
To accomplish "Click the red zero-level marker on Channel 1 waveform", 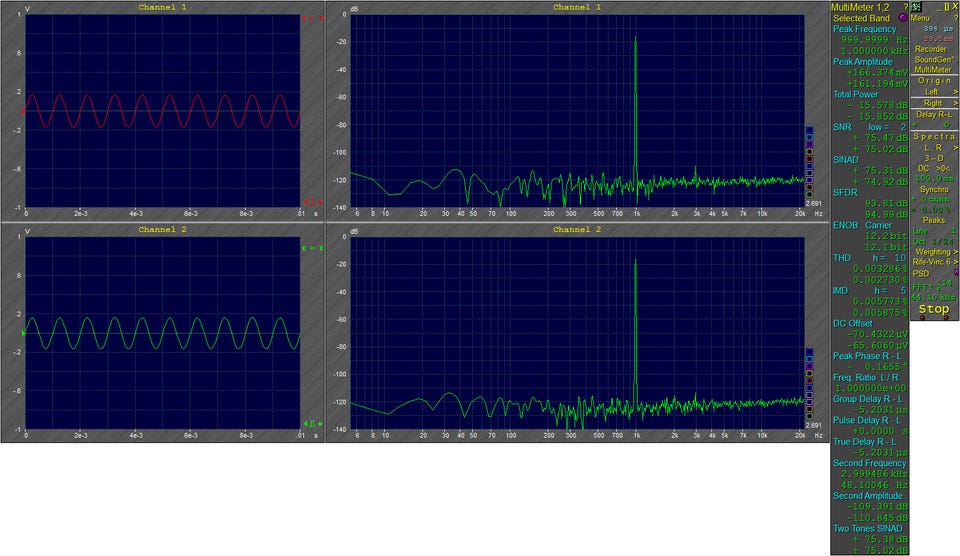I will [x=24, y=111].
